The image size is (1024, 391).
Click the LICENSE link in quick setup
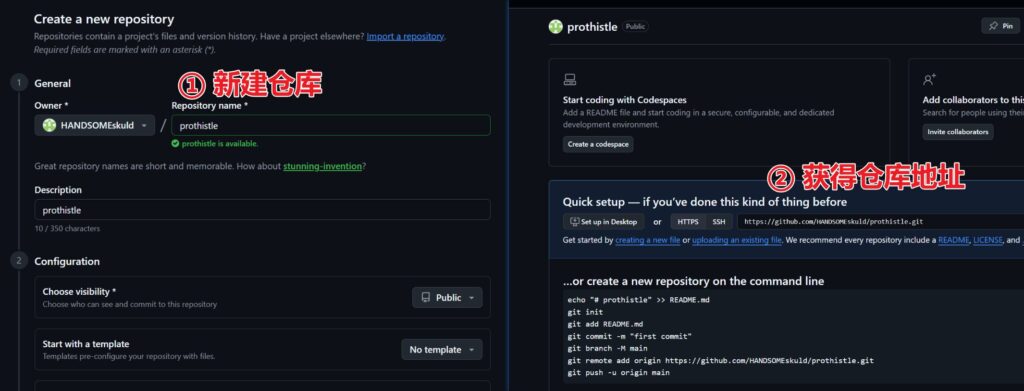tap(988, 240)
